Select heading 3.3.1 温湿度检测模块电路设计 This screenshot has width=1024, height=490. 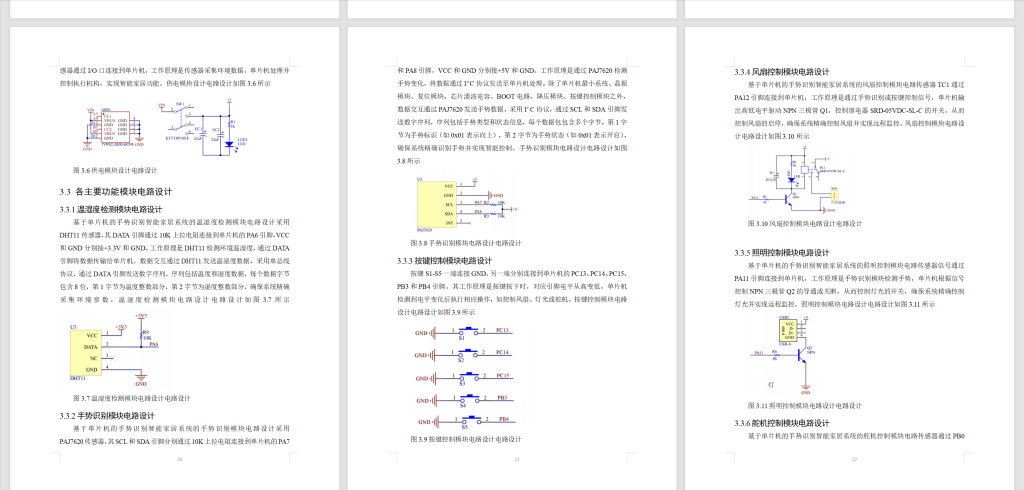(111, 210)
